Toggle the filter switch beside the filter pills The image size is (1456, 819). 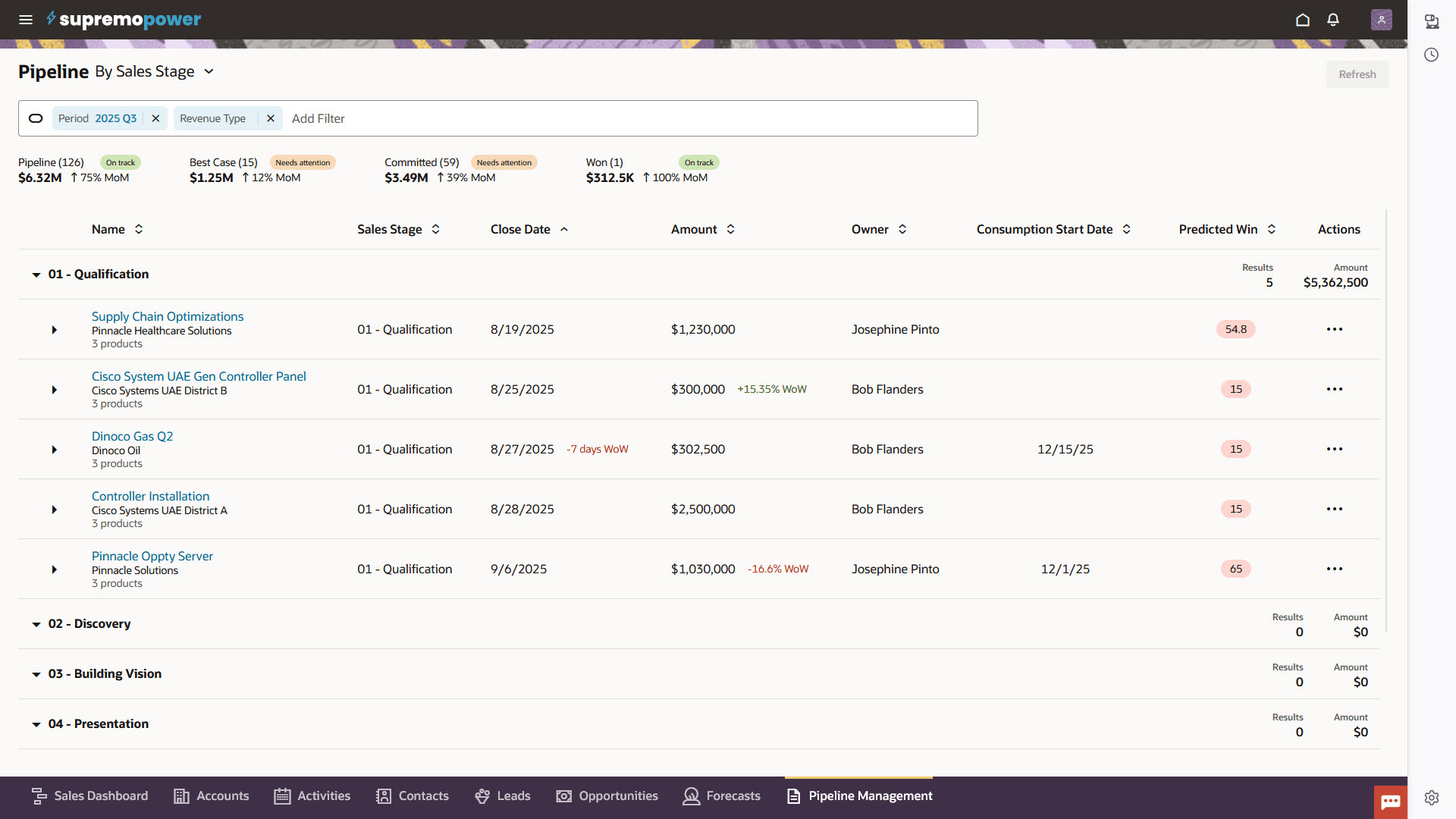click(36, 118)
